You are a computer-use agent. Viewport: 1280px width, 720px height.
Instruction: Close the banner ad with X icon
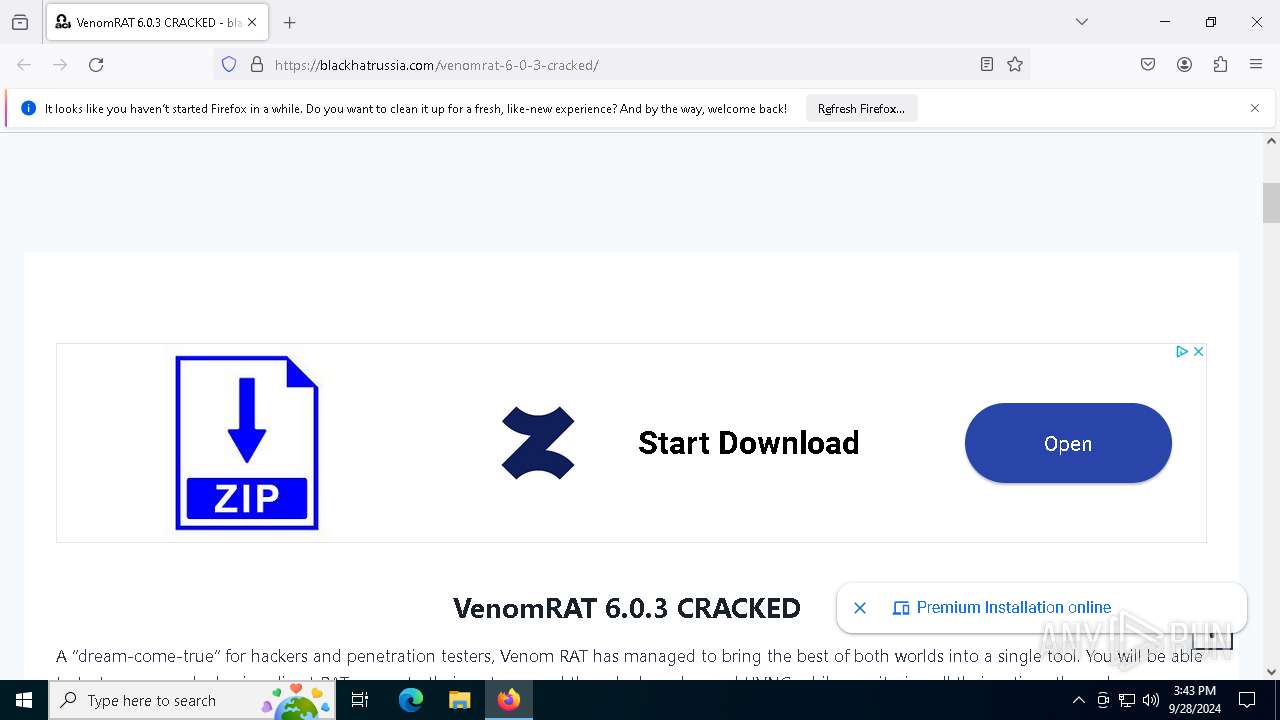click(x=1198, y=352)
